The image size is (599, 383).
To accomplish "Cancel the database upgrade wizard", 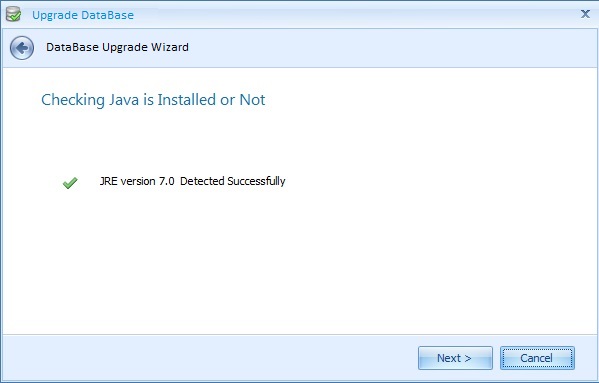I will (x=537, y=358).
